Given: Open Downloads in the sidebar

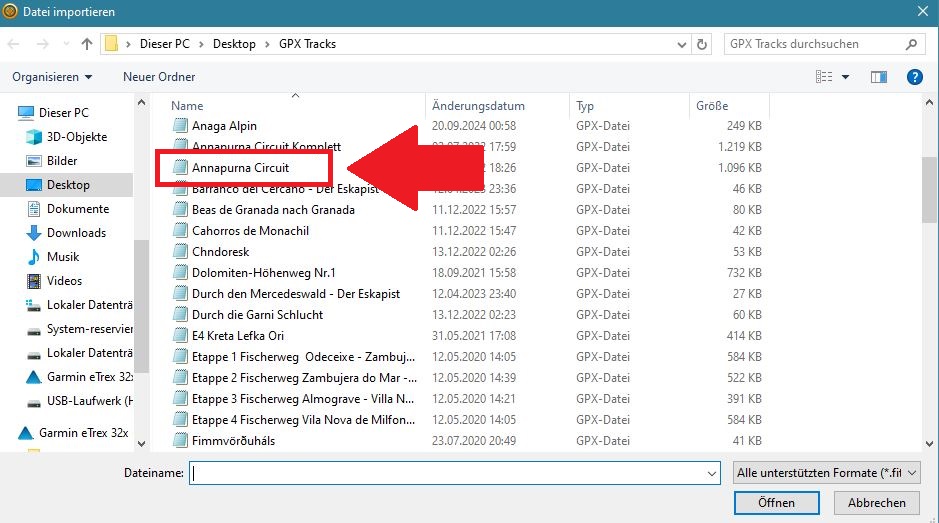Looking at the screenshot, I should click(76, 232).
